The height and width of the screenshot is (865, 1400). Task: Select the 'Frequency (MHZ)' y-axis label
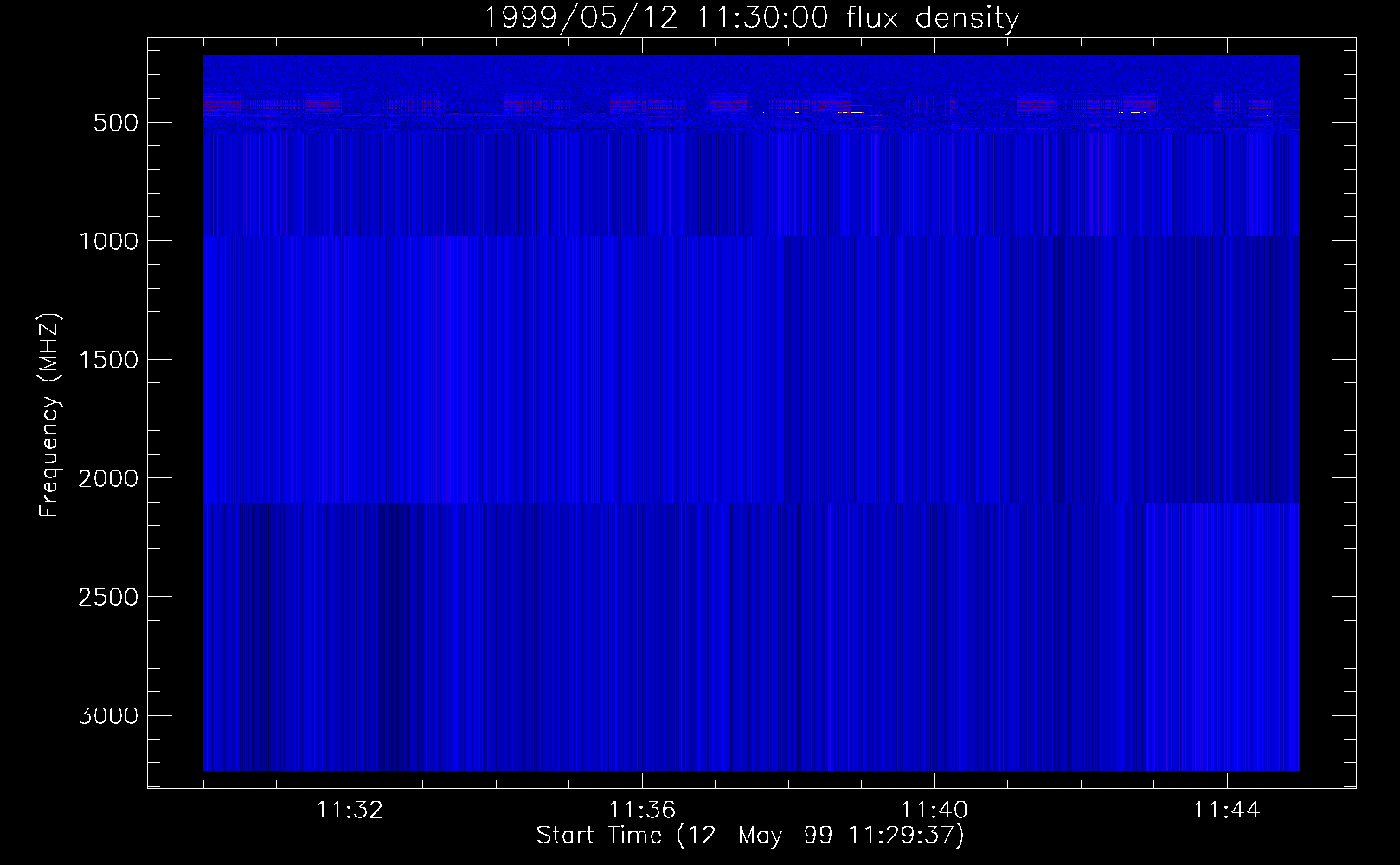[49, 414]
